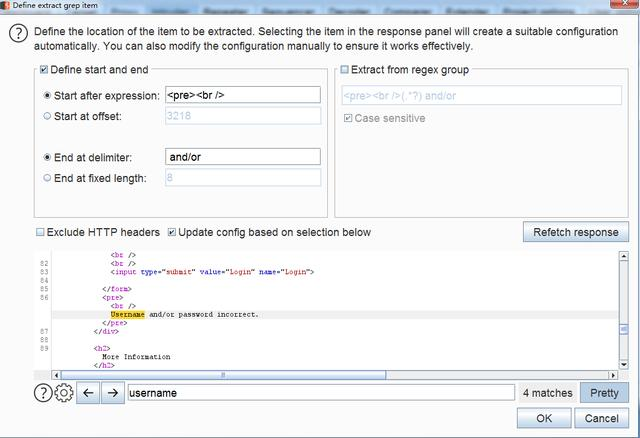Dismiss dialog with Cancel button
Viewport: 640px width, 438px height.
tap(601, 418)
